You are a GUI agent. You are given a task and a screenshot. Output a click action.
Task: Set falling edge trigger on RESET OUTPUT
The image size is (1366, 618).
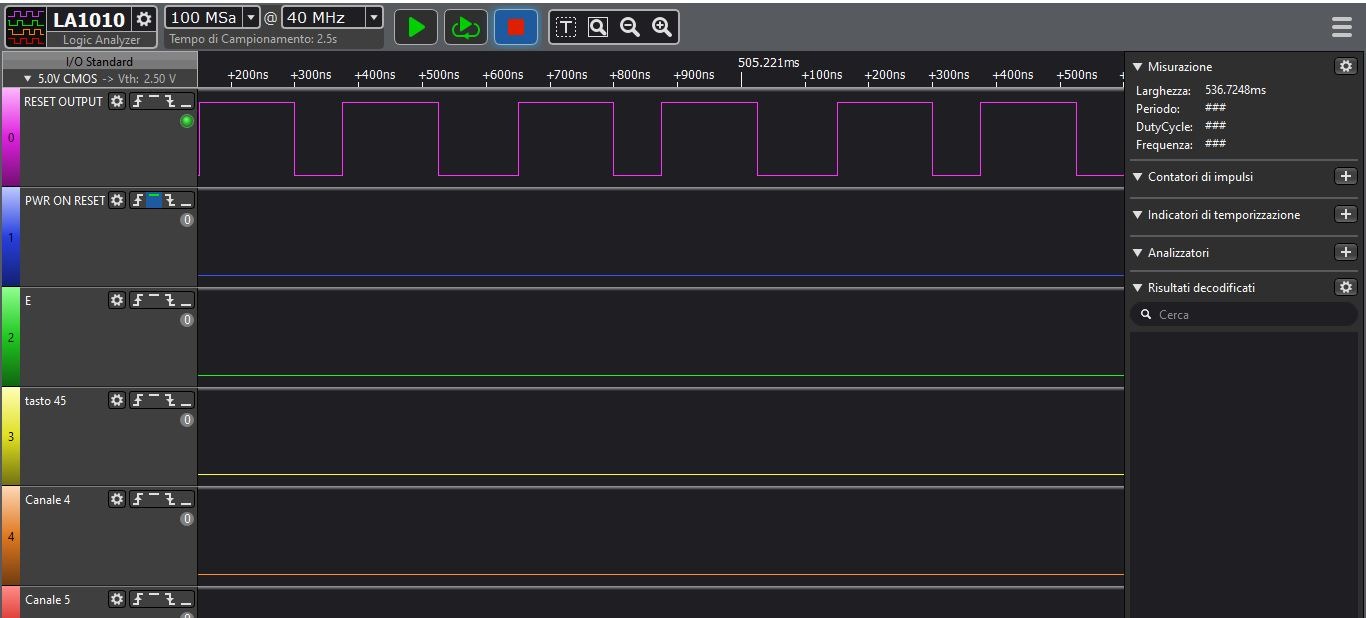coord(170,101)
